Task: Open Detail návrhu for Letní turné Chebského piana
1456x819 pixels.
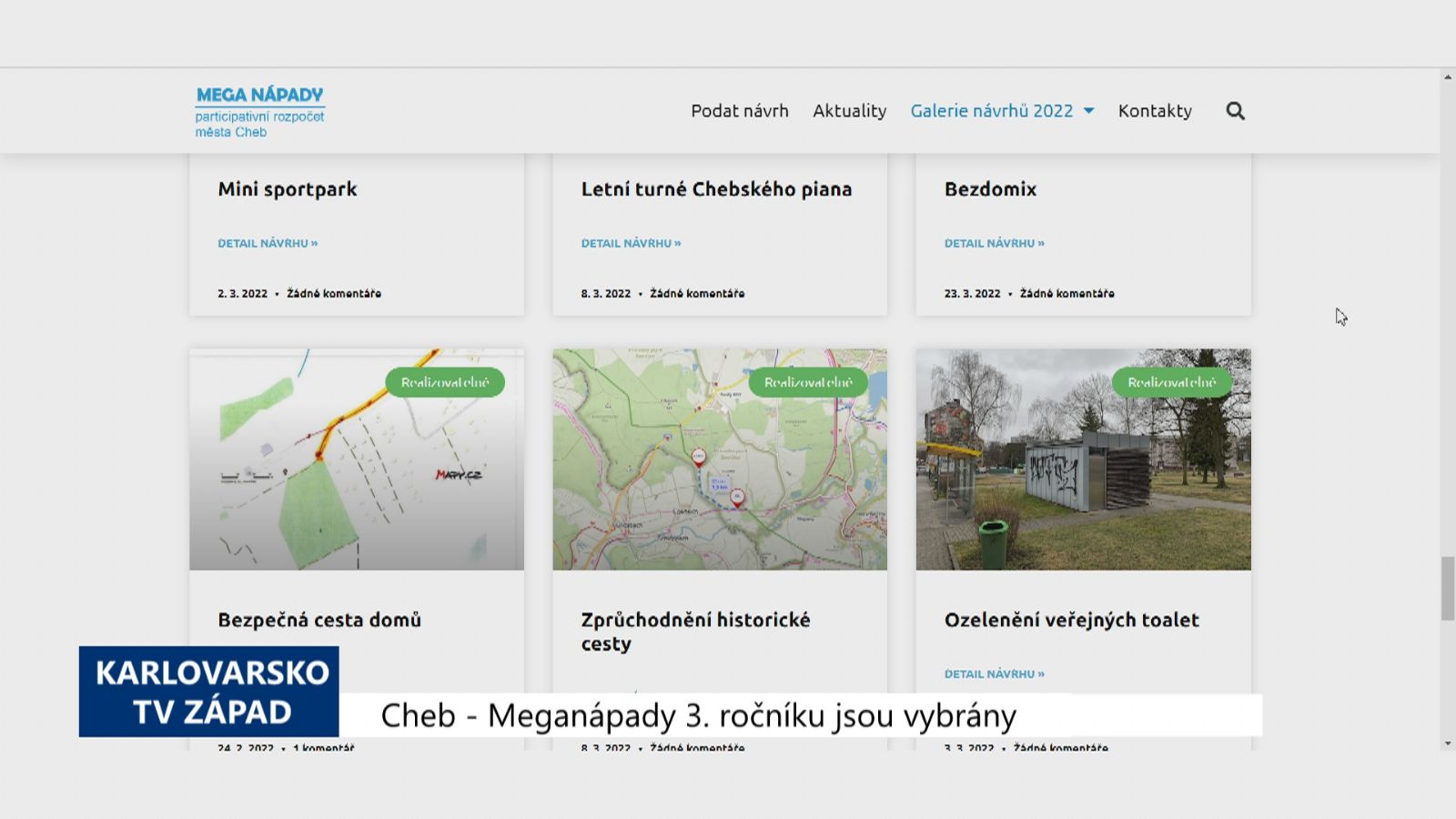Action: coord(631,243)
